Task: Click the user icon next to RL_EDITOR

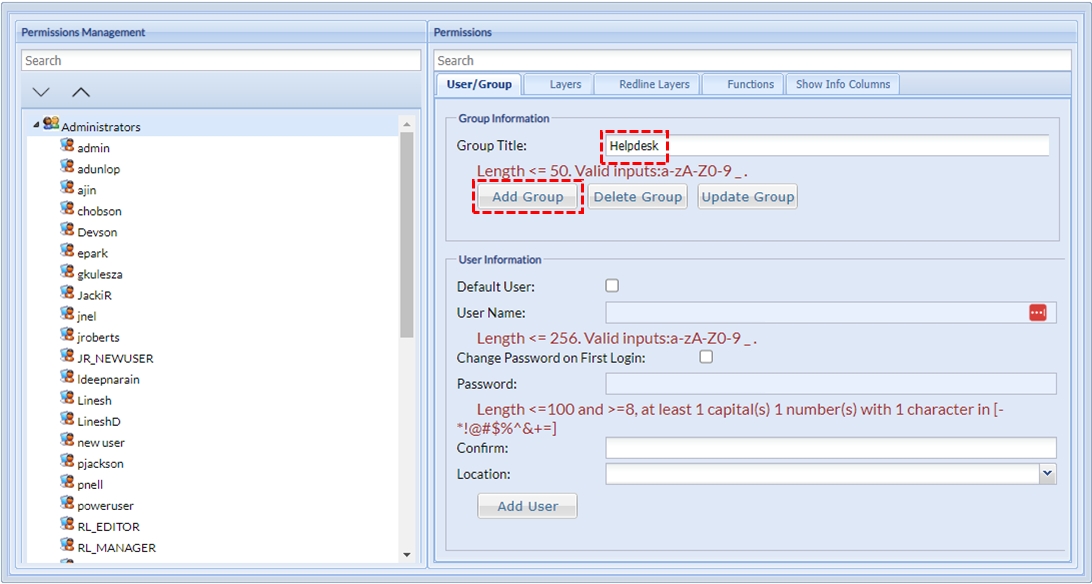Action: pyautogui.click(x=67, y=525)
